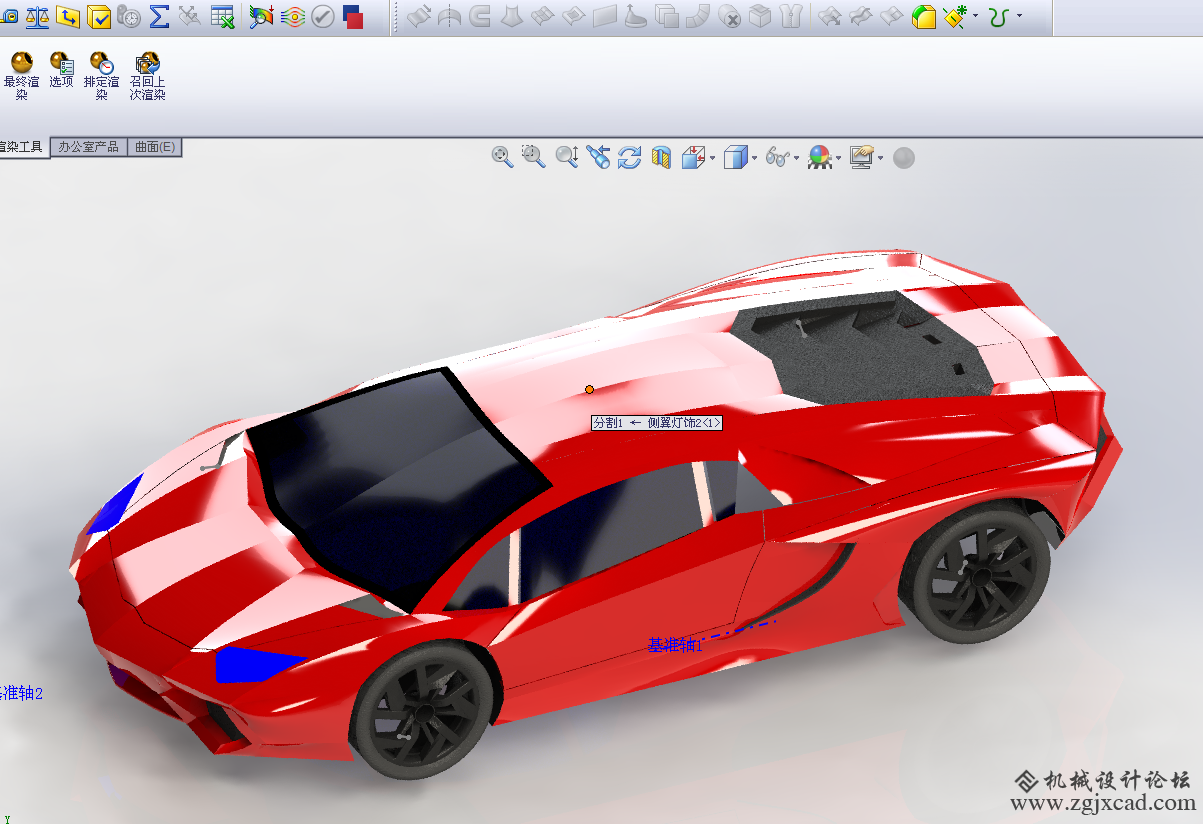
Task: Click Zoom to Fit icon
Action: point(503,157)
